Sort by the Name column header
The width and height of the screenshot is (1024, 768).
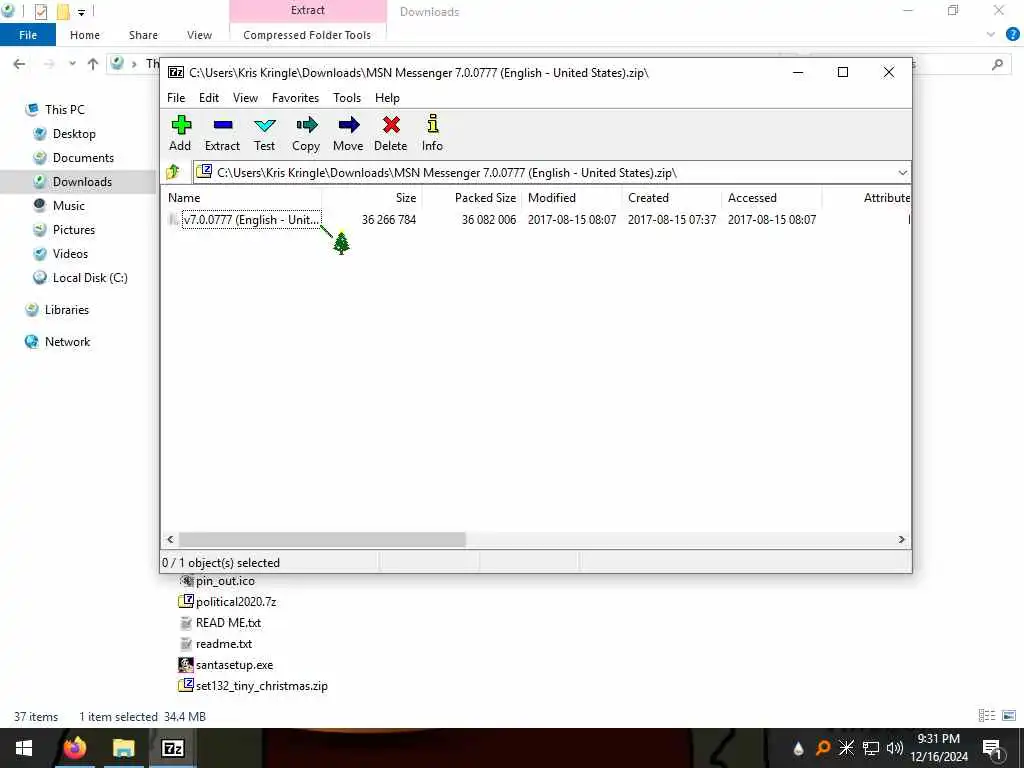coord(242,198)
